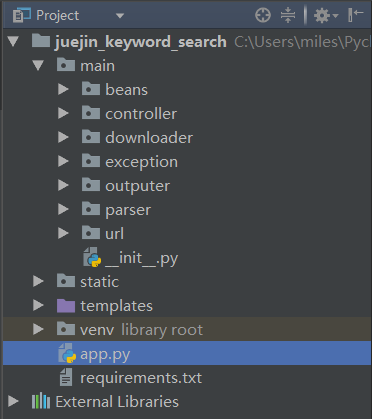Select the parser folder label
The height and width of the screenshot is (419, 372).
point(128,210)
